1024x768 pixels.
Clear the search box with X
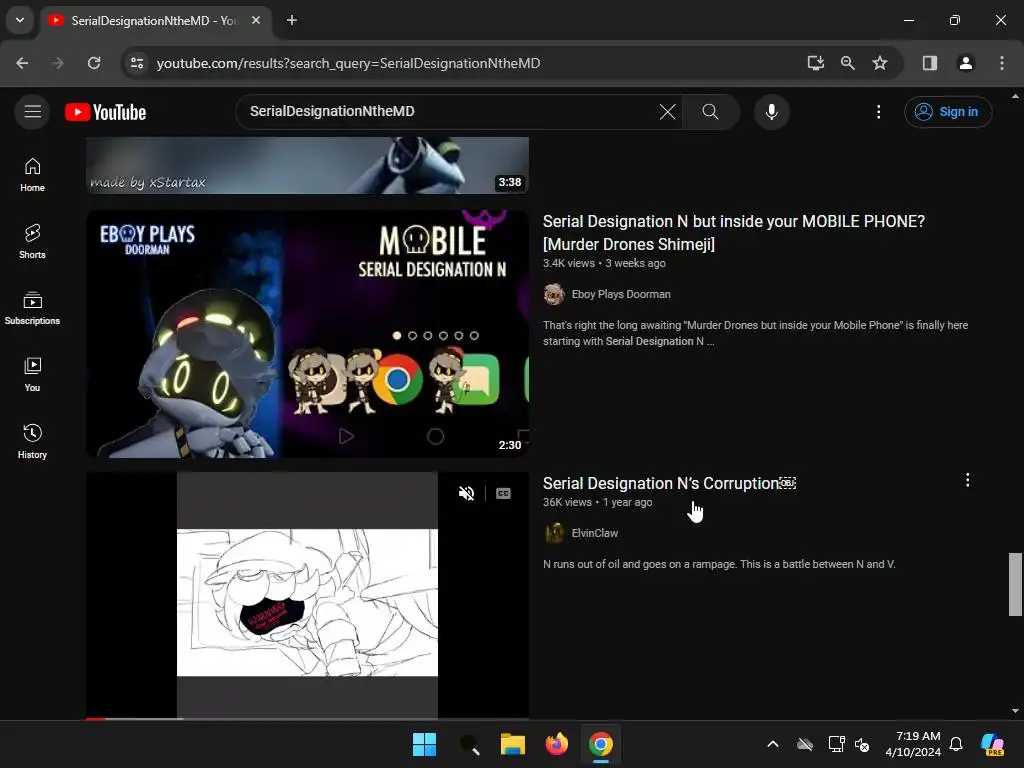tap(667, 112)
